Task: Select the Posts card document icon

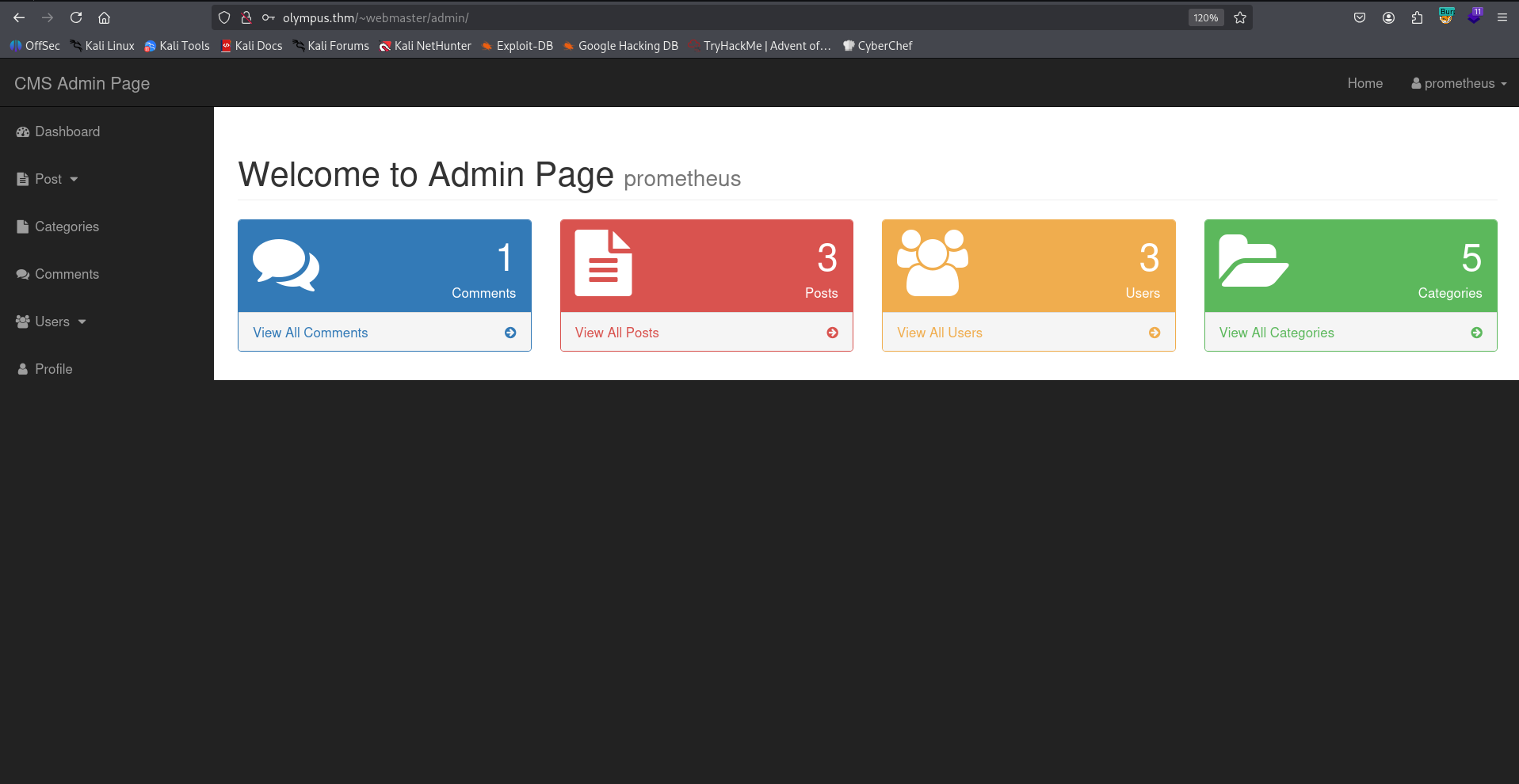Action: click(x=604, y=265)
